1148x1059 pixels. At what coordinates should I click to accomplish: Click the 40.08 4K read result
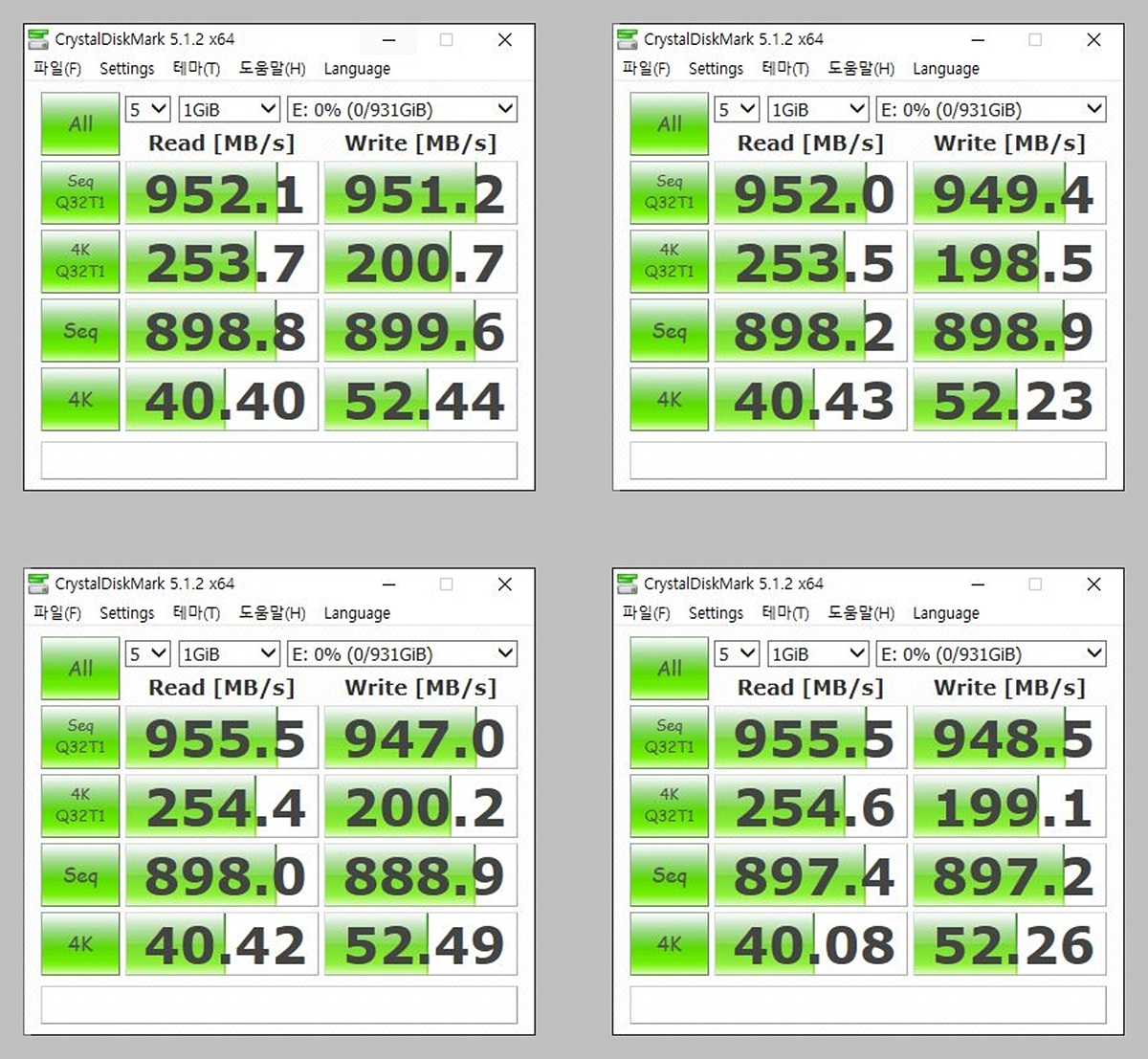click(811, 944)
